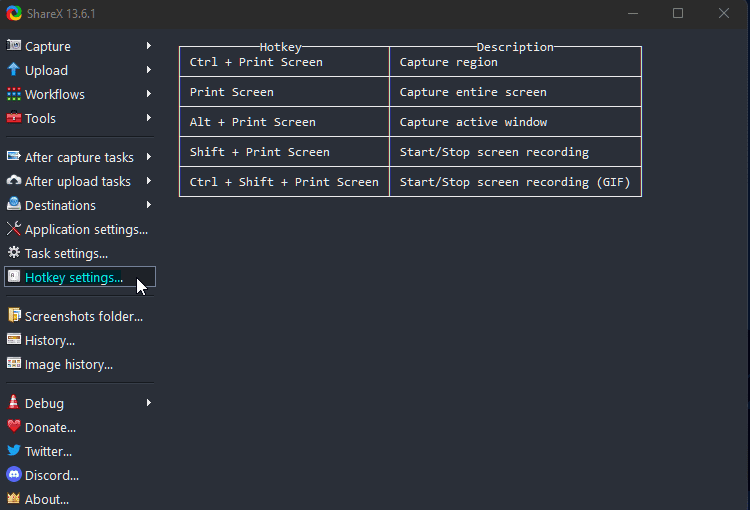Viewport: 750px width, 510px height.
Task: Click the Donate heart icon
Action: (x=14, y=426)
